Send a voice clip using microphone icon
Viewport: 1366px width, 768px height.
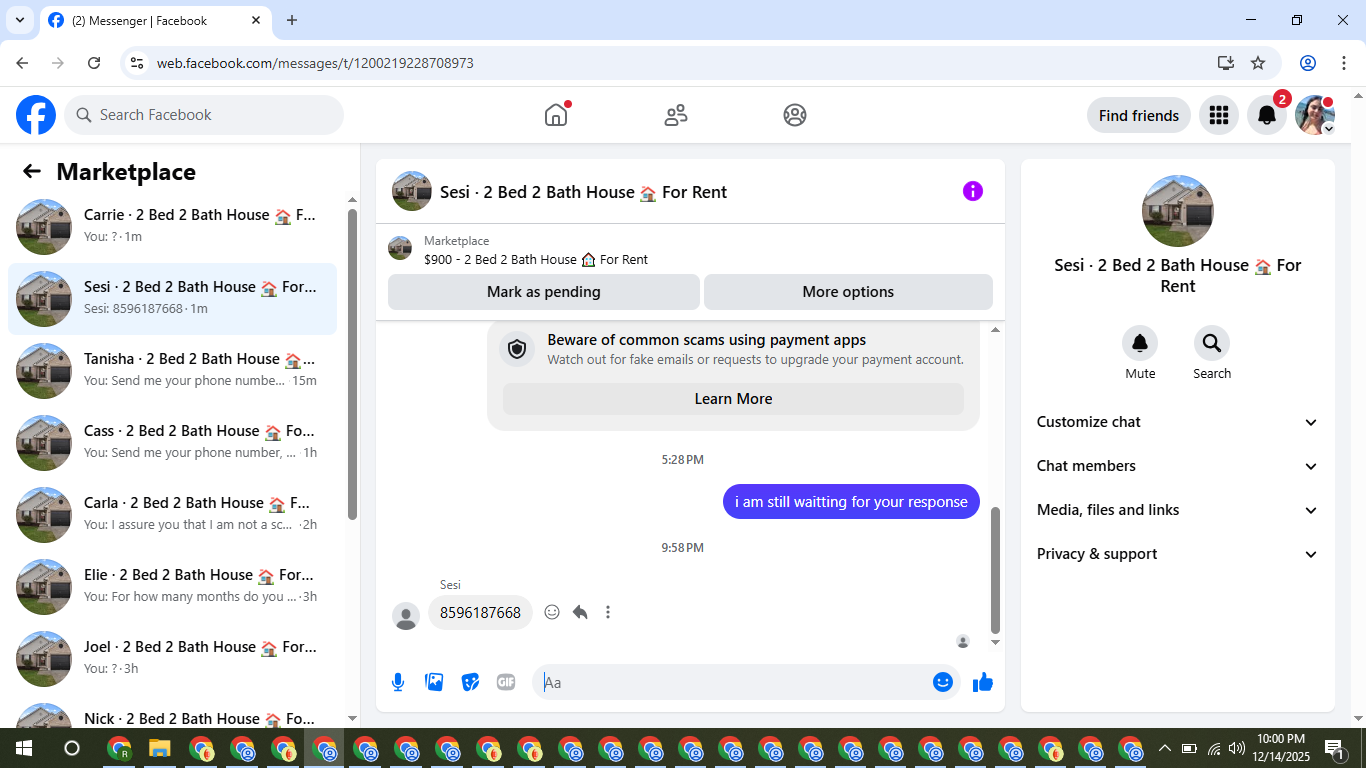click(x=398, y=682)
